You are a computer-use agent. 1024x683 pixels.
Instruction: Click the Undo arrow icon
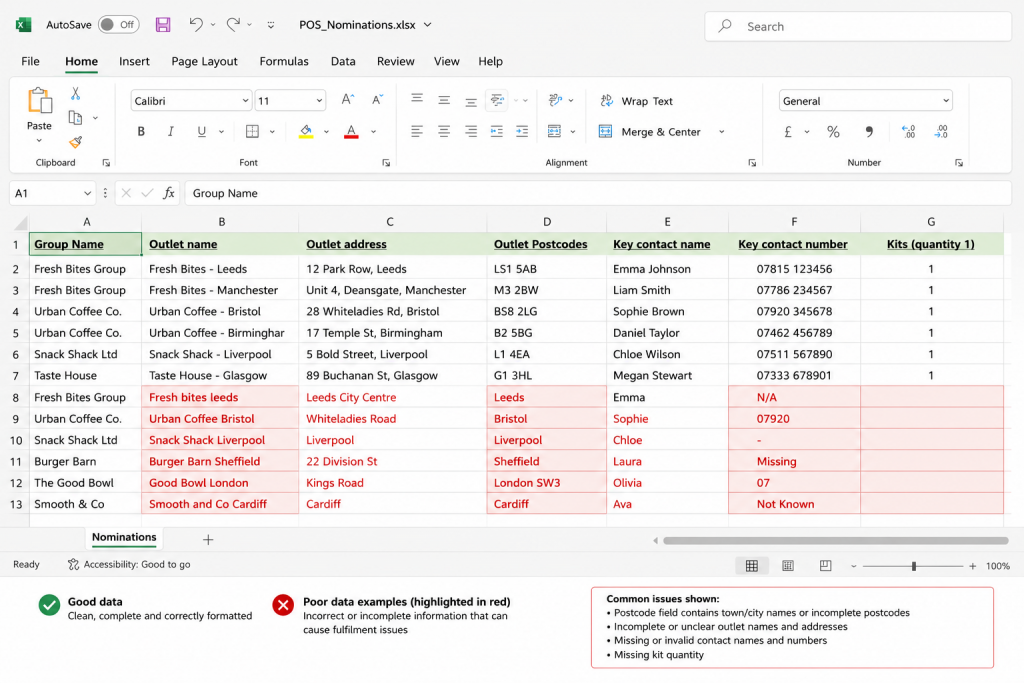click(x=195, y=24)
